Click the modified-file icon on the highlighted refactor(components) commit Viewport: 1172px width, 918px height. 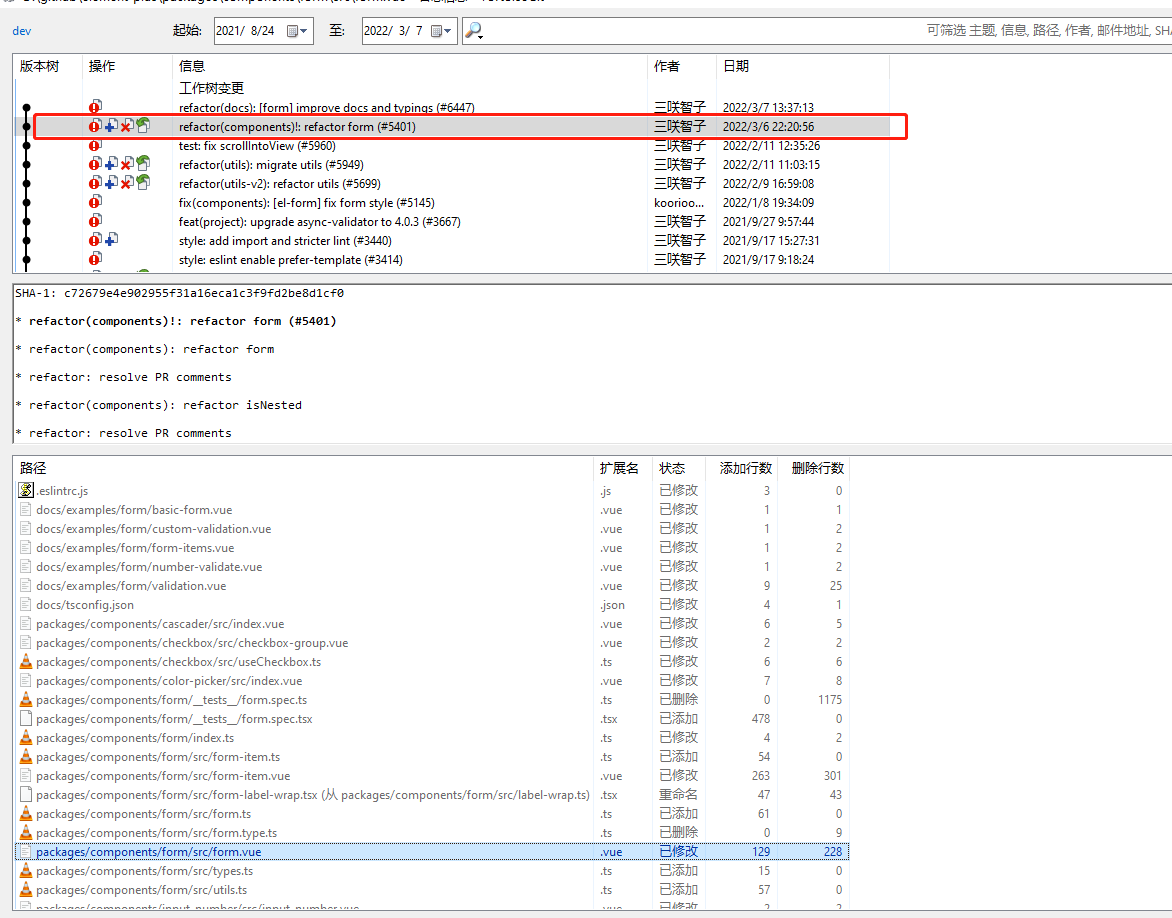pyautogui.click(x=94, y=126)
